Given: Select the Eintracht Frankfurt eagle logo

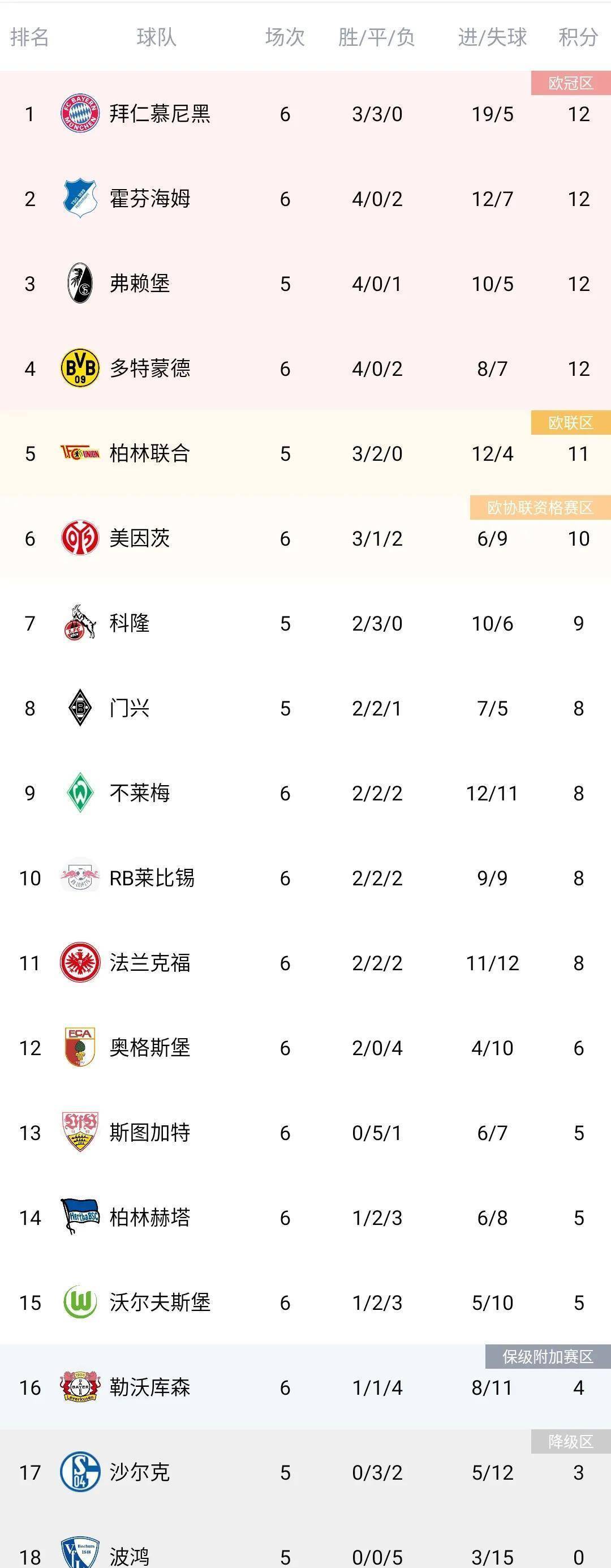Looking at the screenshot, I should [80, 962].
